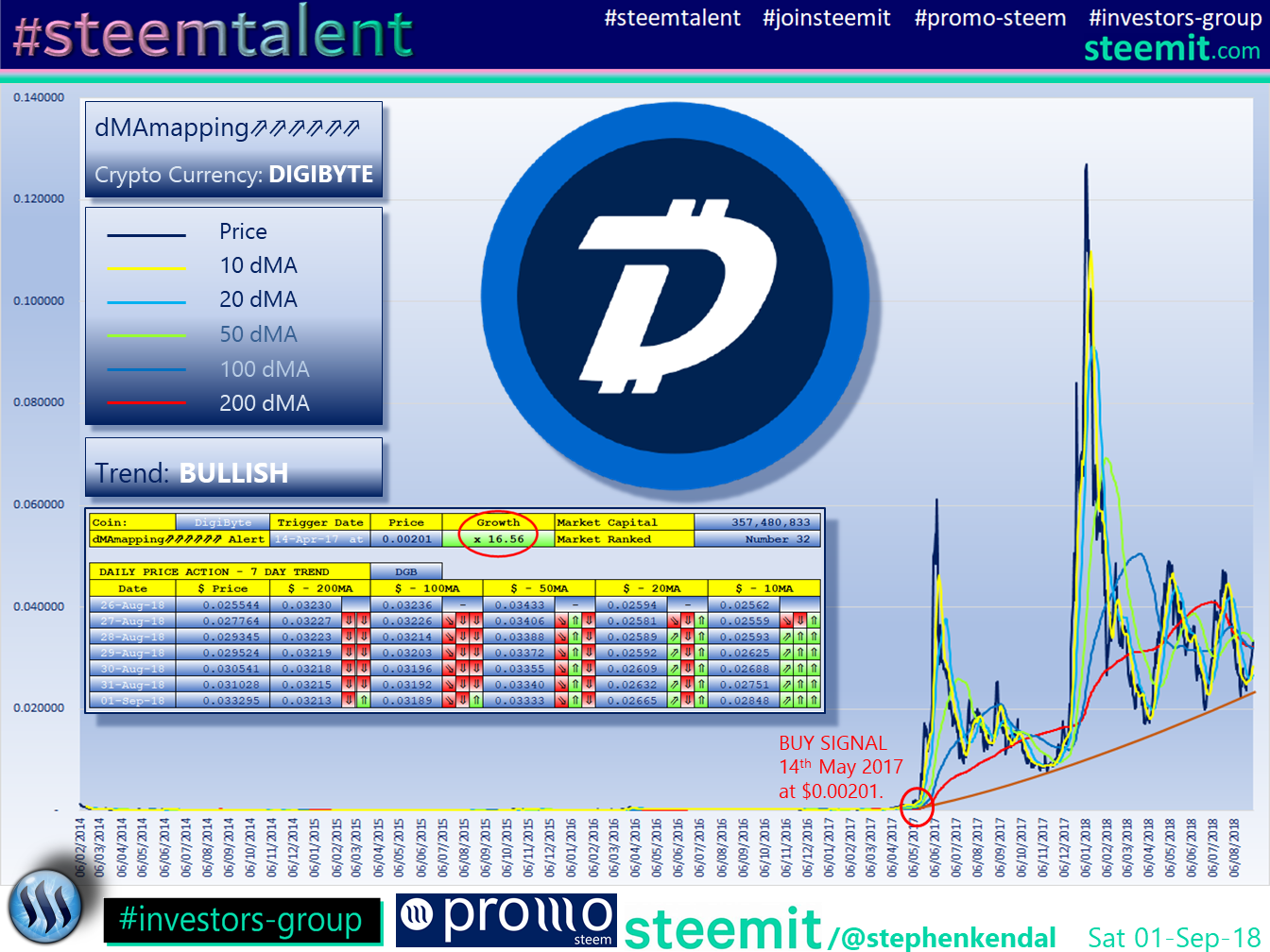Click the 06/02/2014 x-axis date label
Viewport: 1270px width, 952px height.
click(80, 847)
